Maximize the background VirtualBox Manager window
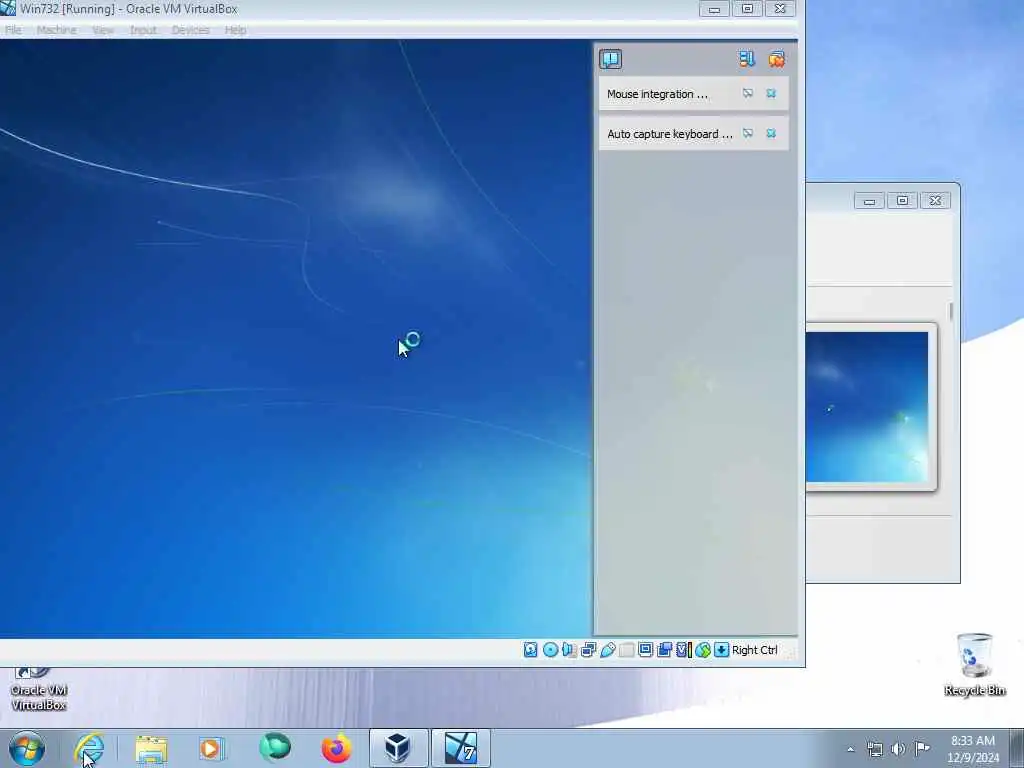1024x768 pixels. coord(902,200)
